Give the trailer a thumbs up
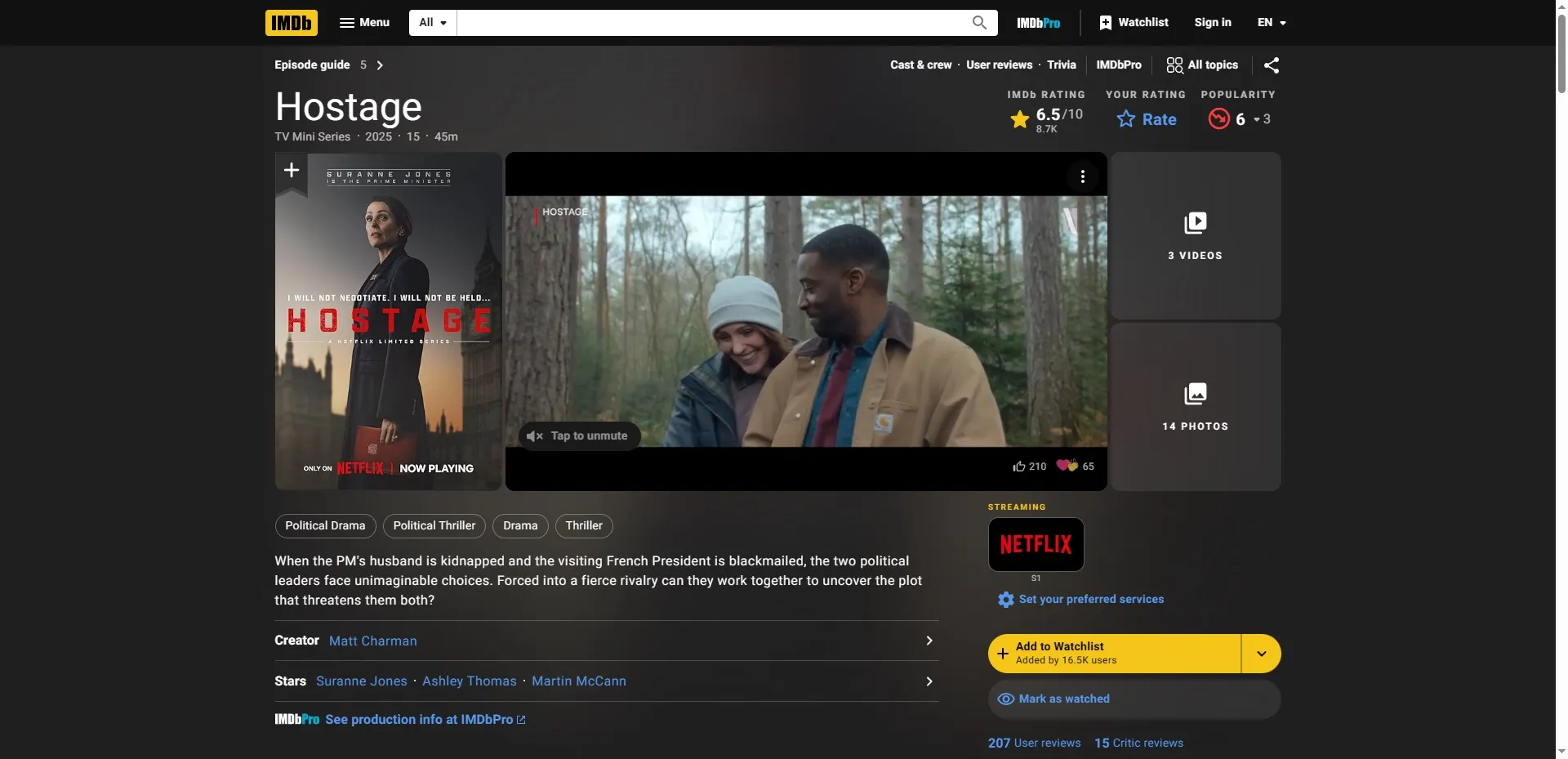Viewport: 1568px width, 759px height. [1021, 466]
